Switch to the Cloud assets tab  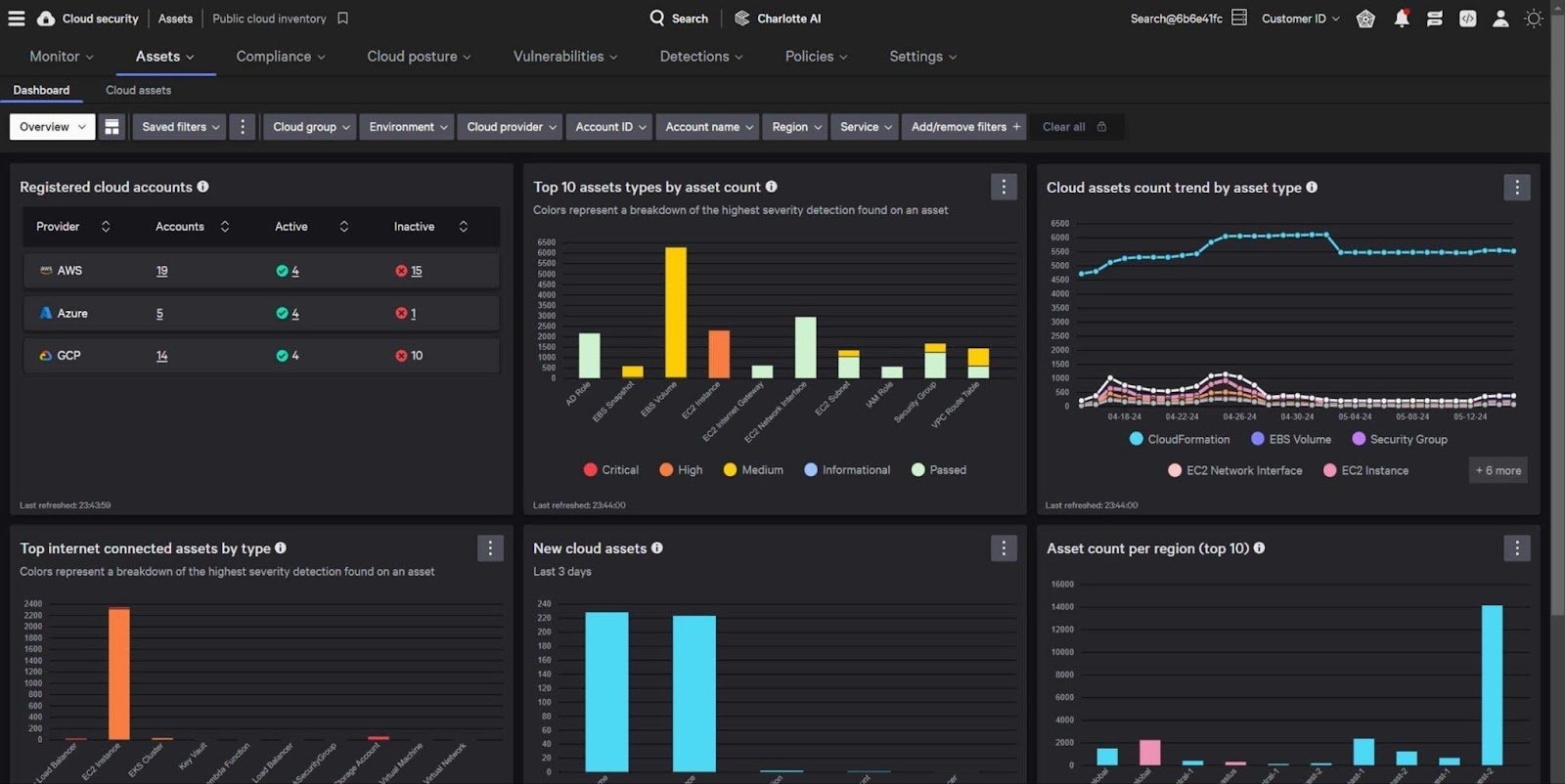pos(138,90)
